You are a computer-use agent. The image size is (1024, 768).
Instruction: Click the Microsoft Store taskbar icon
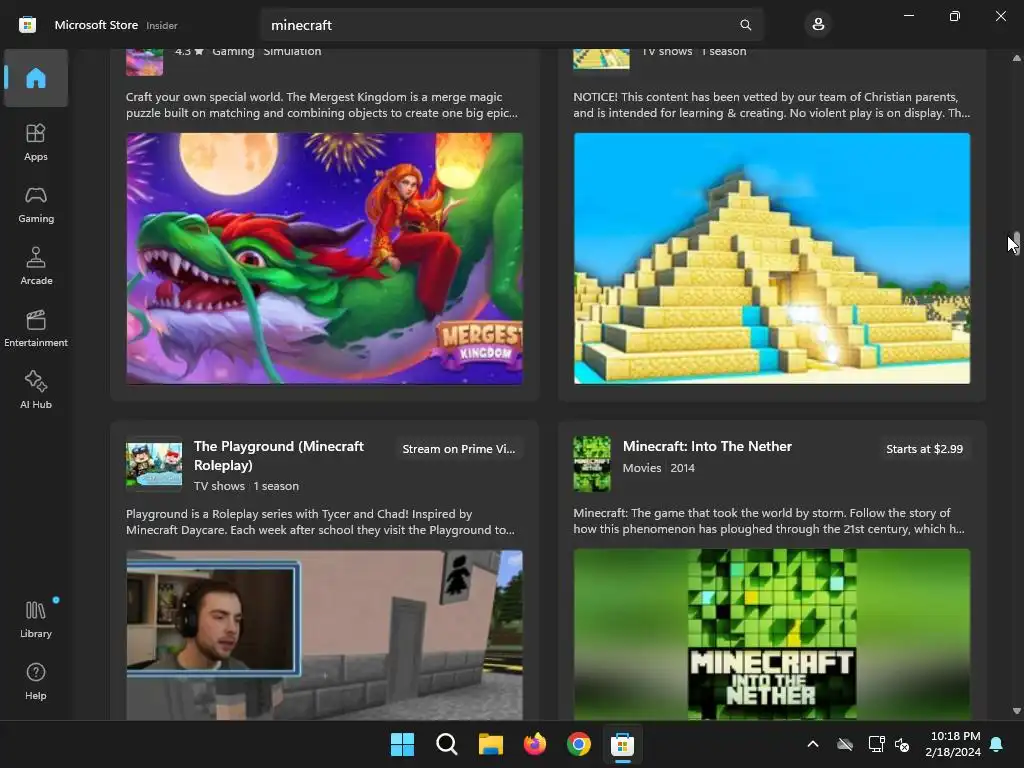[x=622, y=744]
